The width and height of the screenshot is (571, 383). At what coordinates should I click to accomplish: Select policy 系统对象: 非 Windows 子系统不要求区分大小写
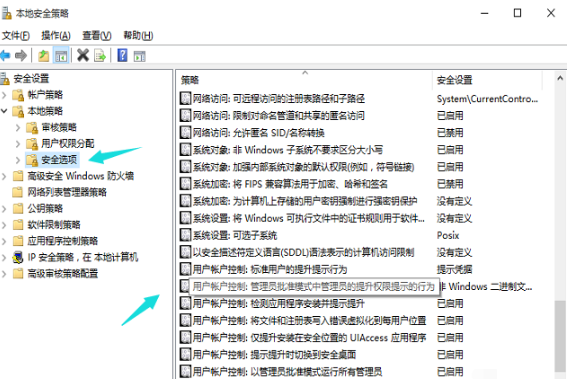pyautogui.click(x=288, y=150)
